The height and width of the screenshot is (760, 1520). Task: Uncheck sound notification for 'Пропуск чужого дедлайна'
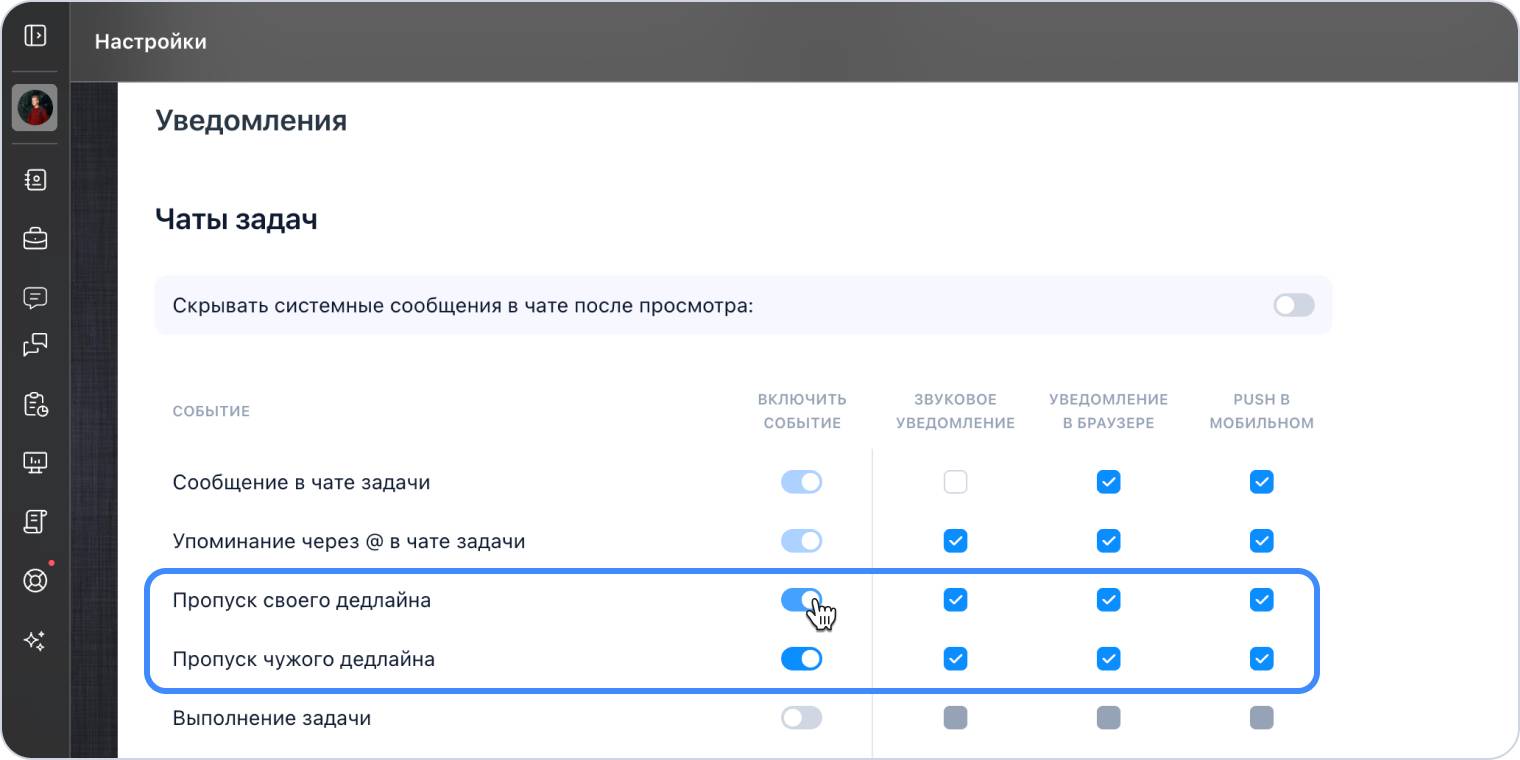[x=955, y=659]
